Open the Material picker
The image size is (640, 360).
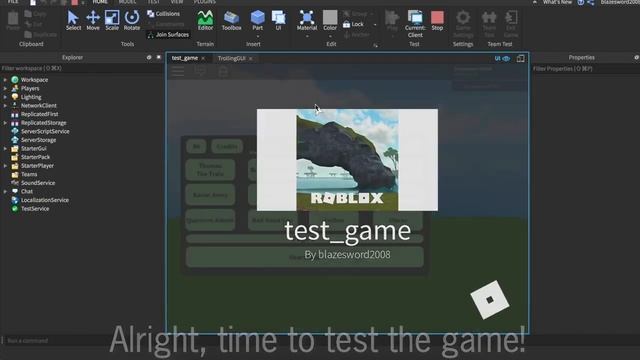coord(307,20)
